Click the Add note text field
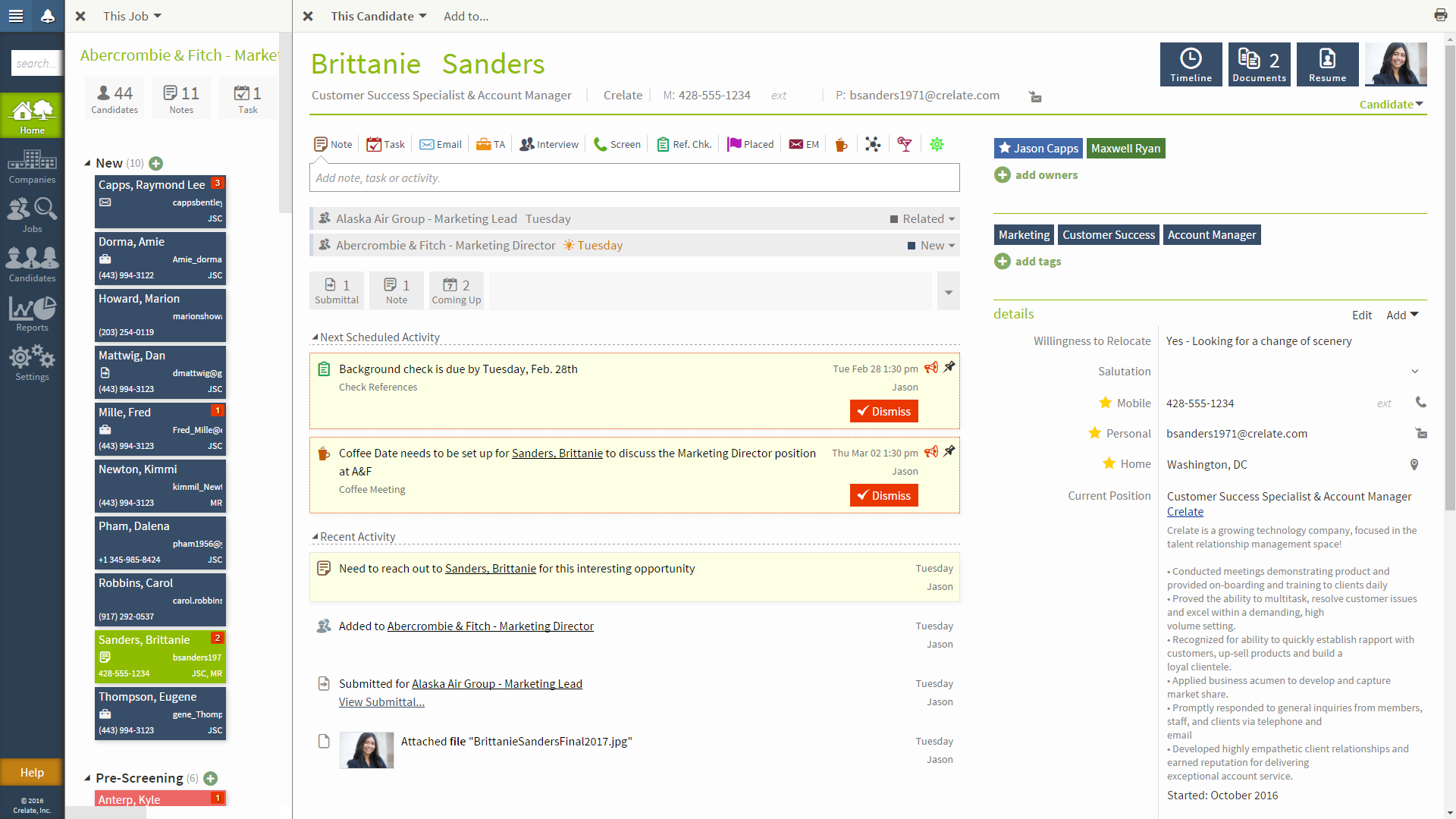Screen dimensions: 1456x819 tap(634, 178)
